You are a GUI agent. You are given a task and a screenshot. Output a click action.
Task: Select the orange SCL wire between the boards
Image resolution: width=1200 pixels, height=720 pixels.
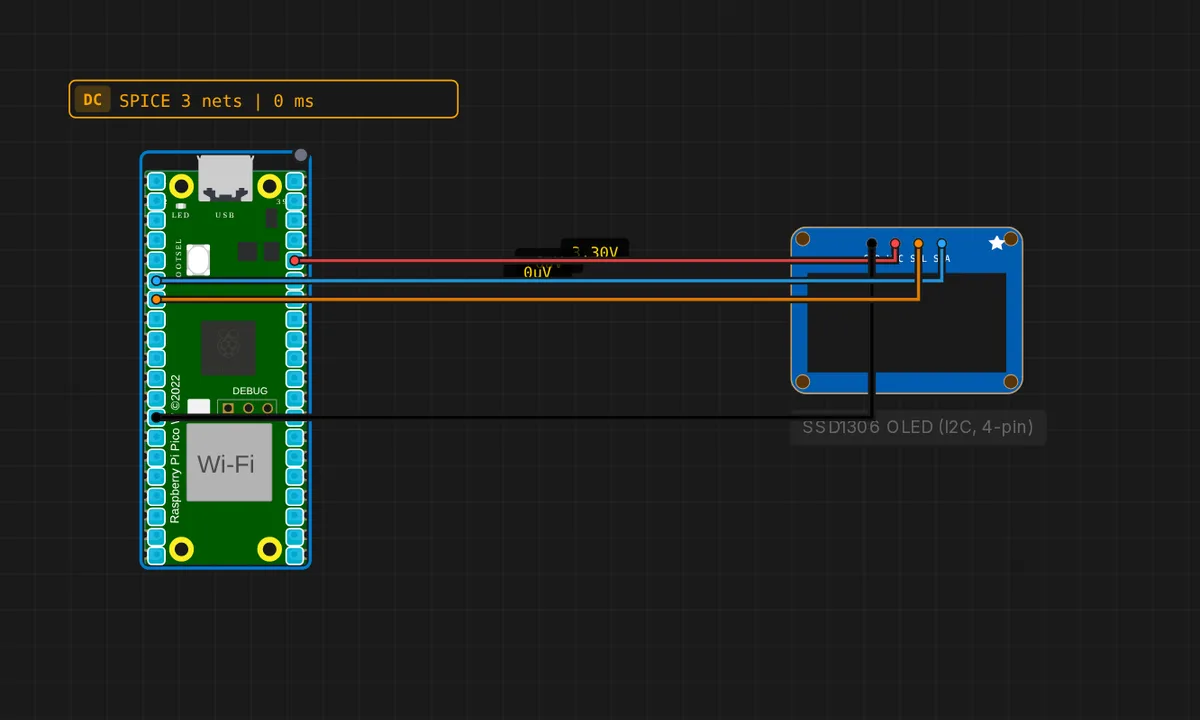click(x=537, y=299)
